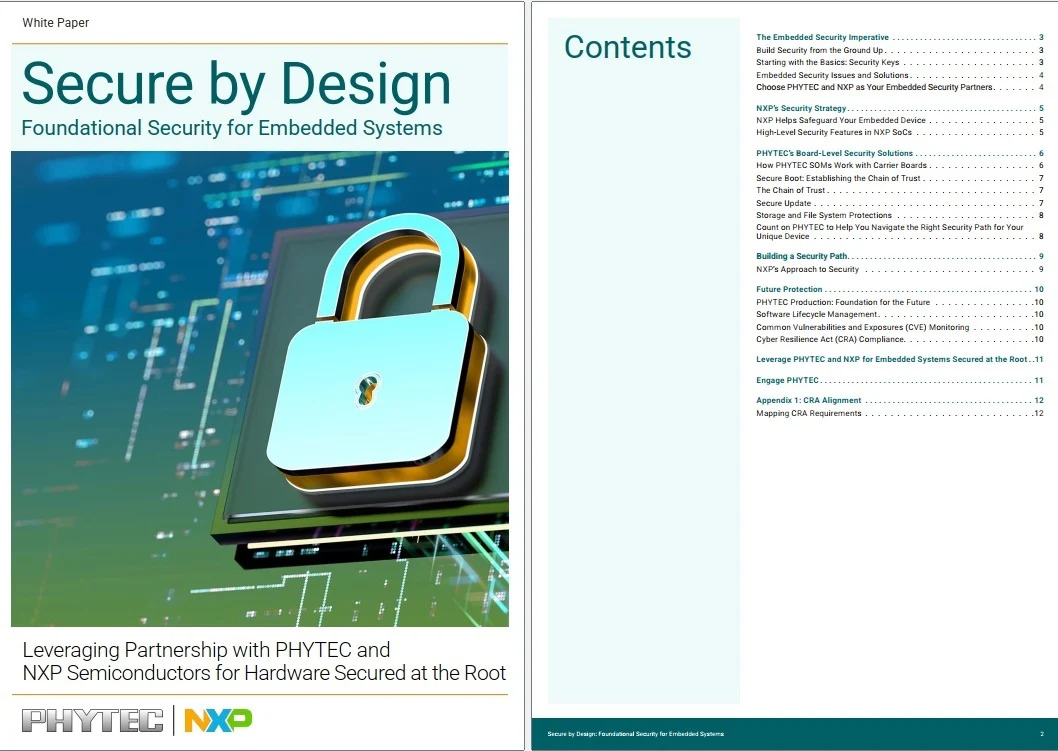The image size is (1058, 751).
Task: Select 'Mapping CRA Requirements' entry
Action: click(899, 414)
